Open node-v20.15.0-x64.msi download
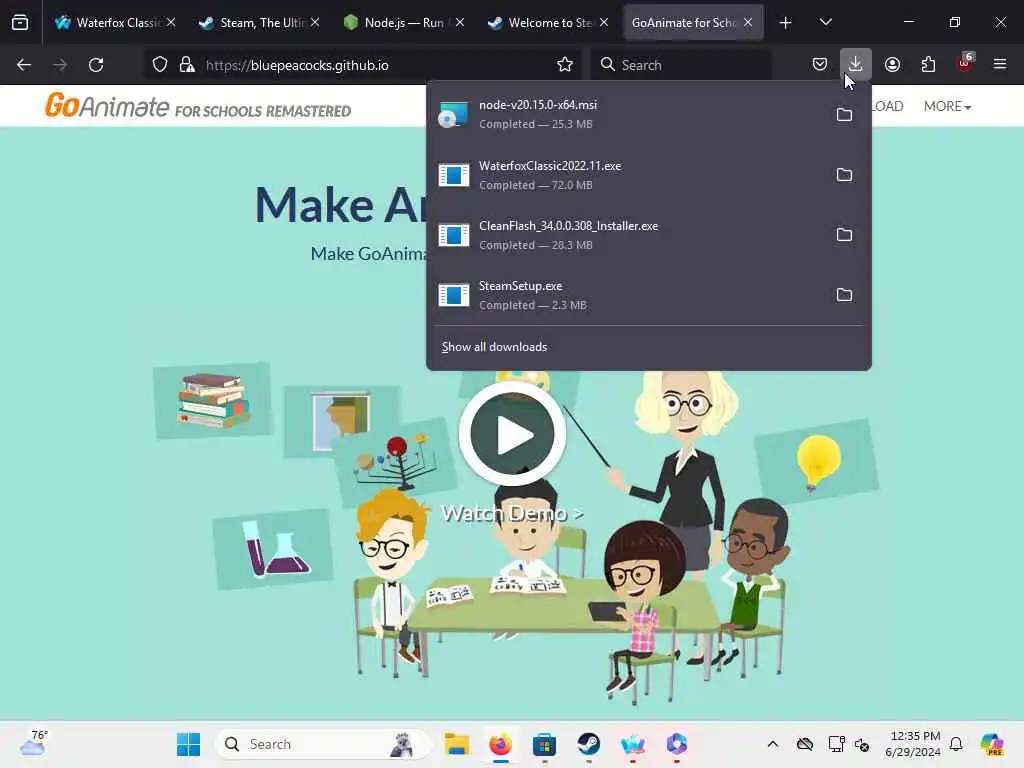This screenshot has width=1024, height=768. click(x=627, y=114)
